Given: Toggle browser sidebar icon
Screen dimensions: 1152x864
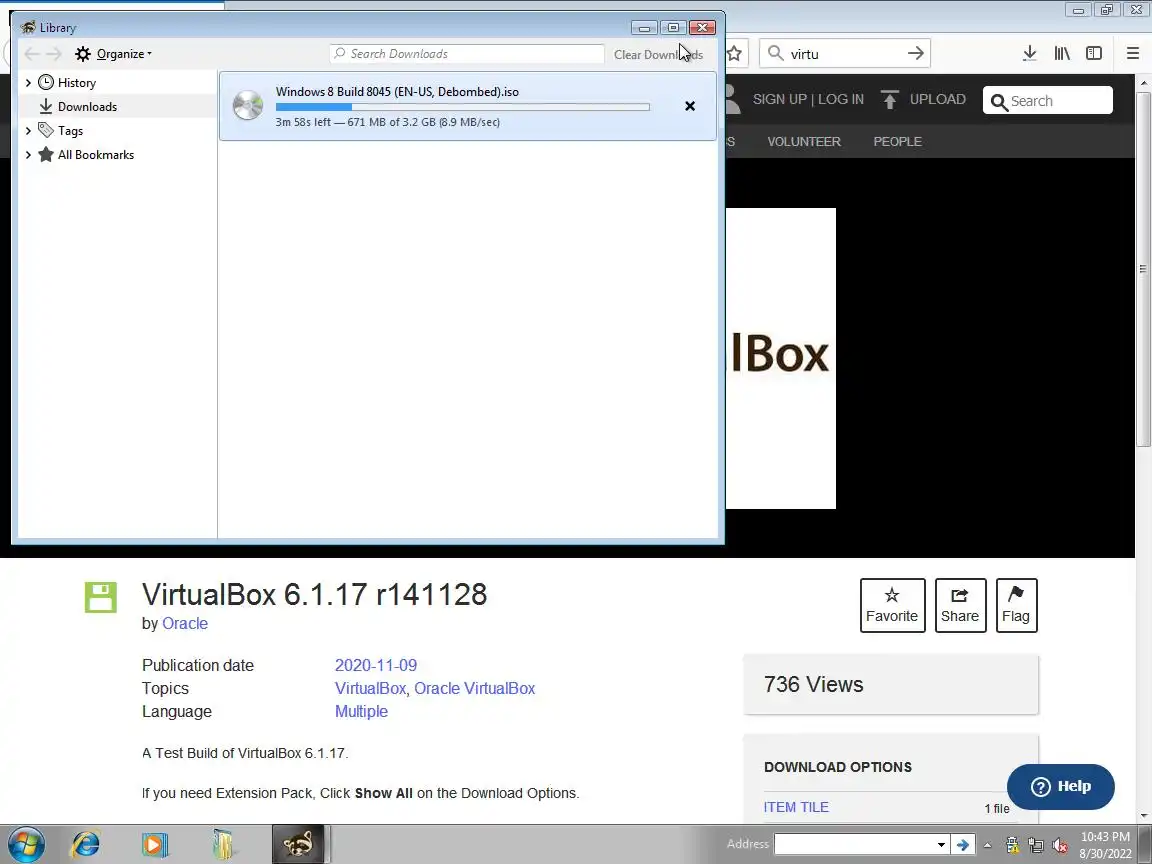Looking at the screenshot, I should click(1094, 53).
